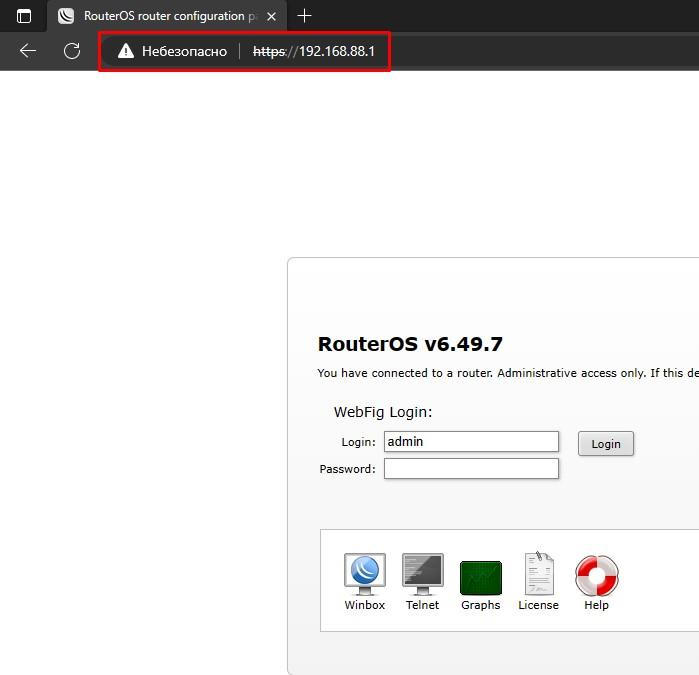
Task: Open a new browser tab
Action: [305, 16]
